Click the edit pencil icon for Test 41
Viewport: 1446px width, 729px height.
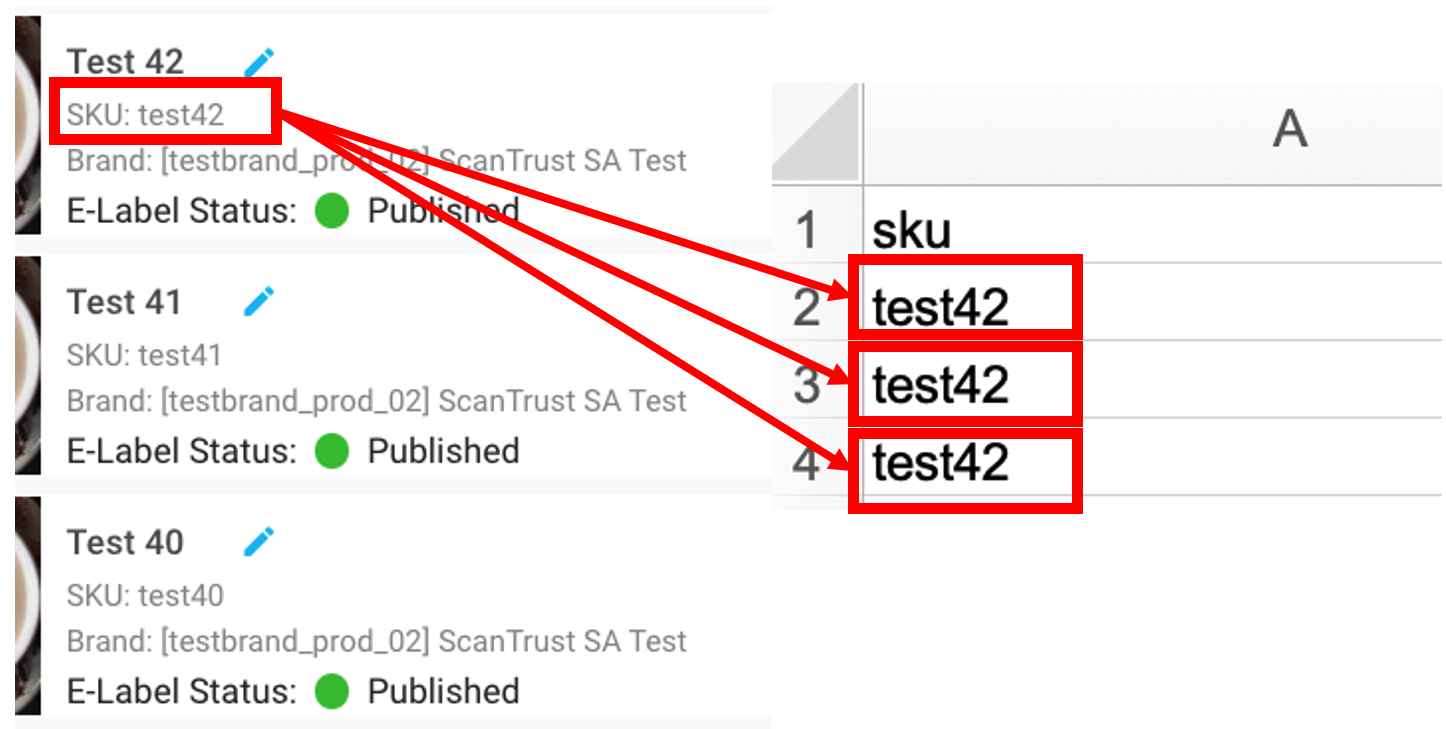(259, 300)
